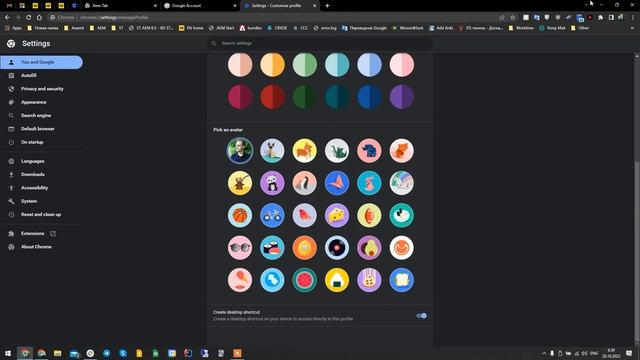Choose the origami penguin avatar
This screenshot has height=360, width=640.
pyautogui.click(x=304, y=183)
